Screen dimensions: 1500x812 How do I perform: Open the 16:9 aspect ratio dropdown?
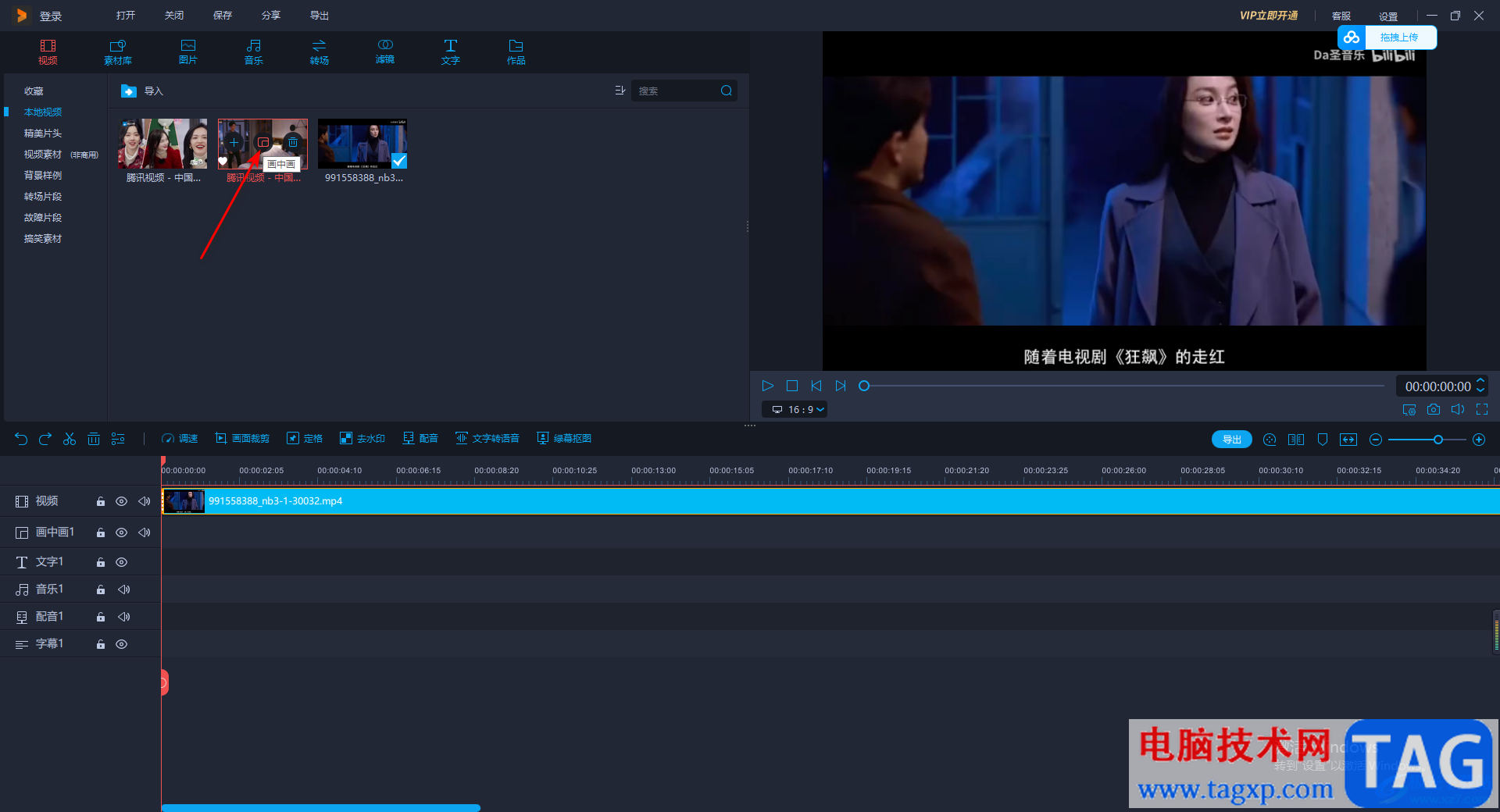point(795,409)
